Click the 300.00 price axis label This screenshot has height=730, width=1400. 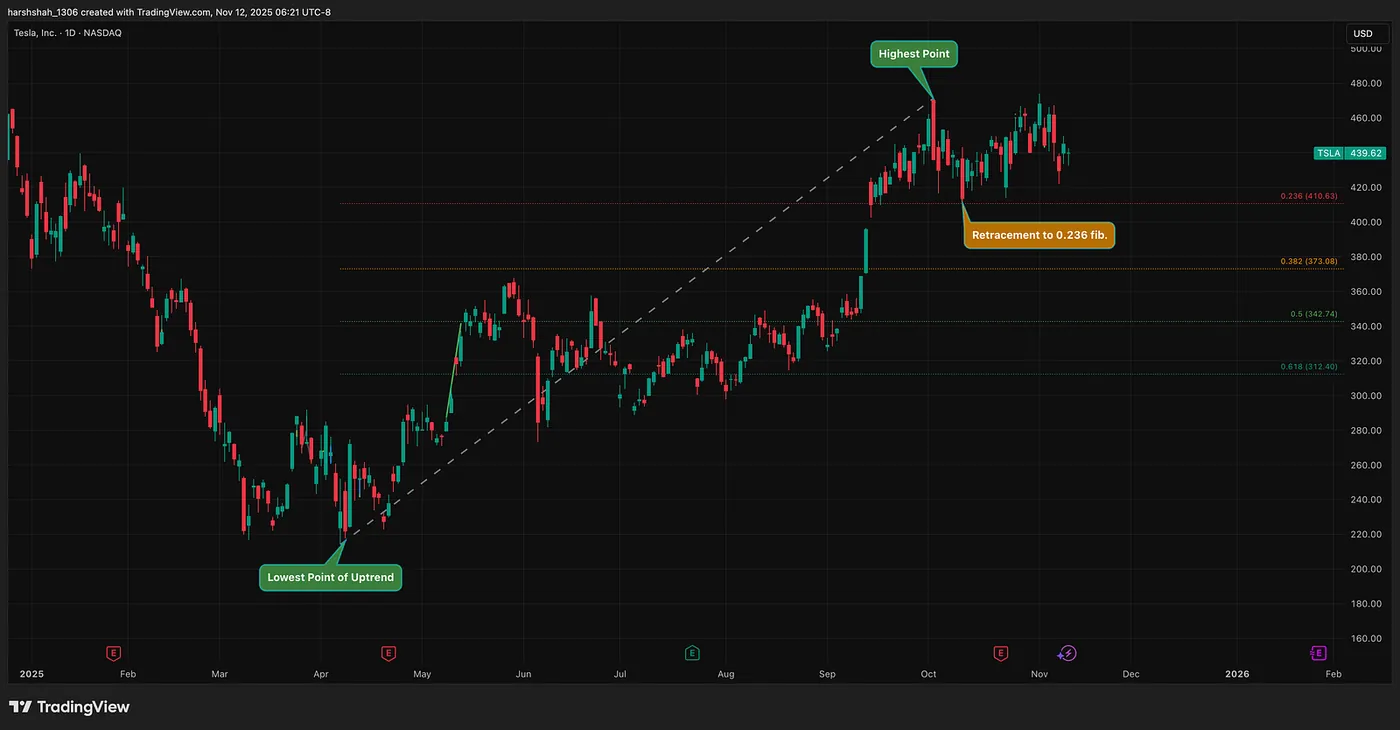coord(1364,396)
